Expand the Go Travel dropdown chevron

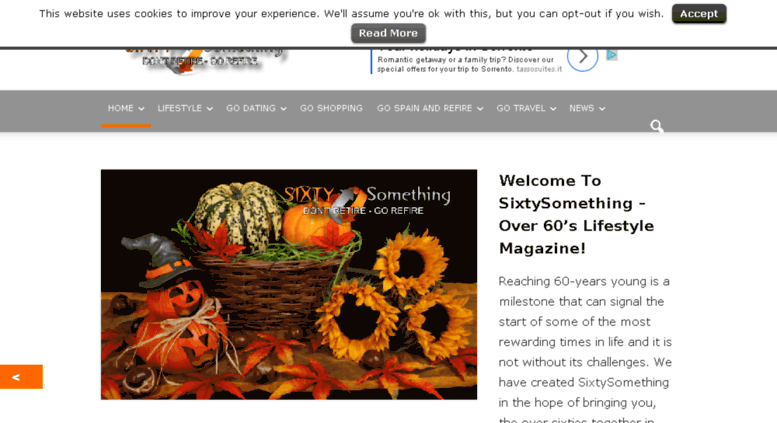click(x=553, y=108)
